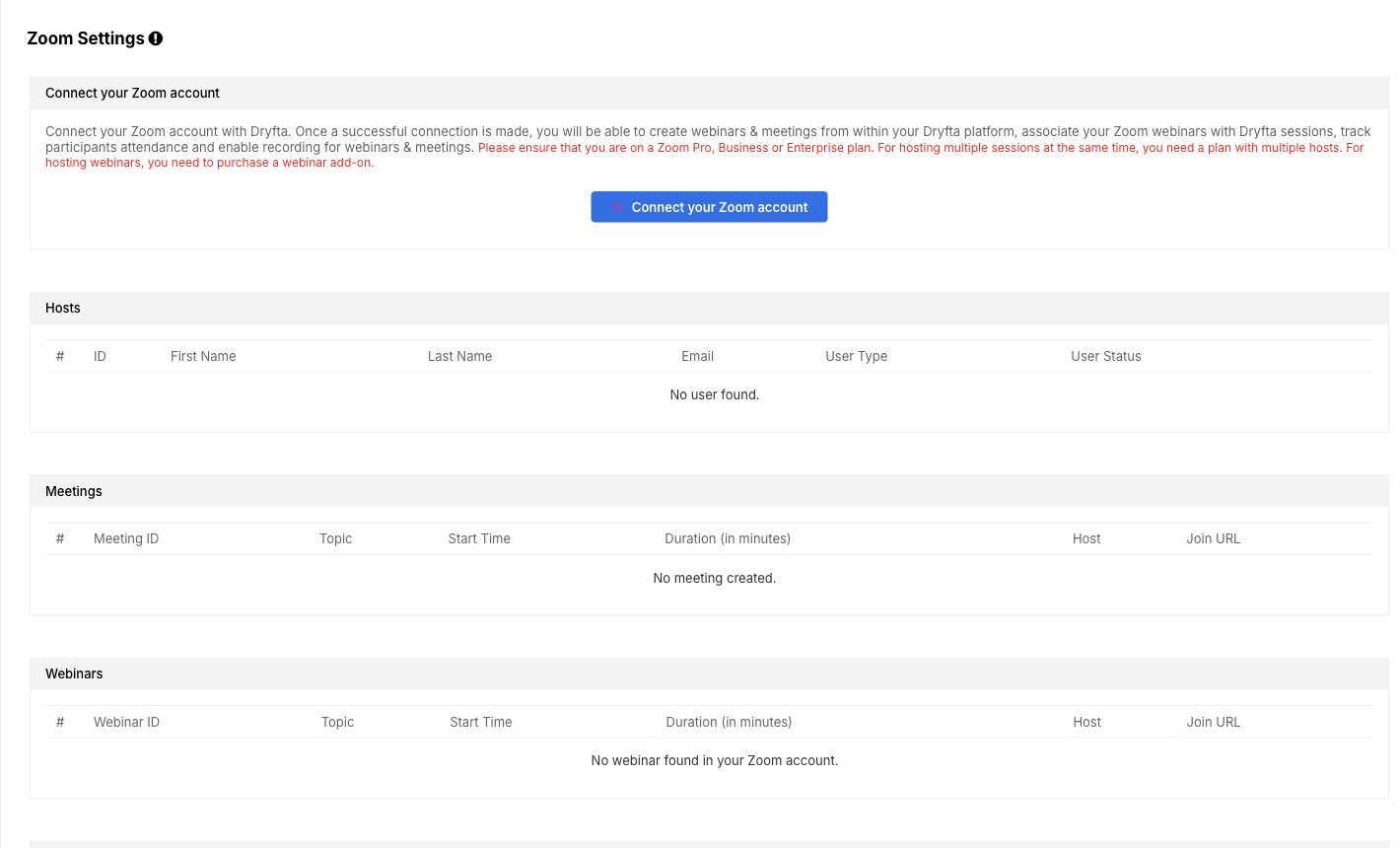Click the Meetings section header

[x=709, y=491]
